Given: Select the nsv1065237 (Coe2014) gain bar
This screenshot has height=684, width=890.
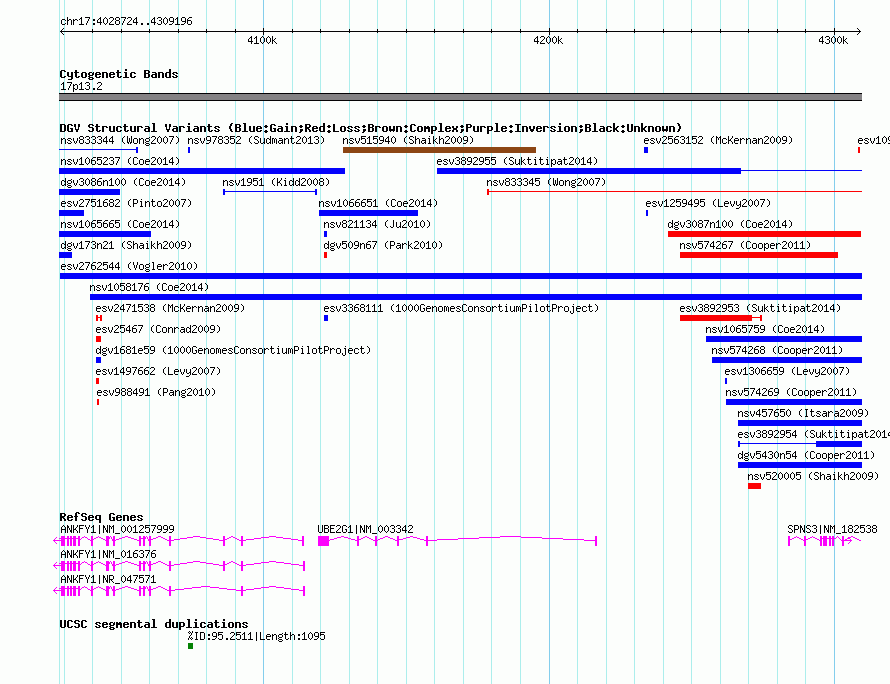Looking at the screenshot, I should coord(201,171).
